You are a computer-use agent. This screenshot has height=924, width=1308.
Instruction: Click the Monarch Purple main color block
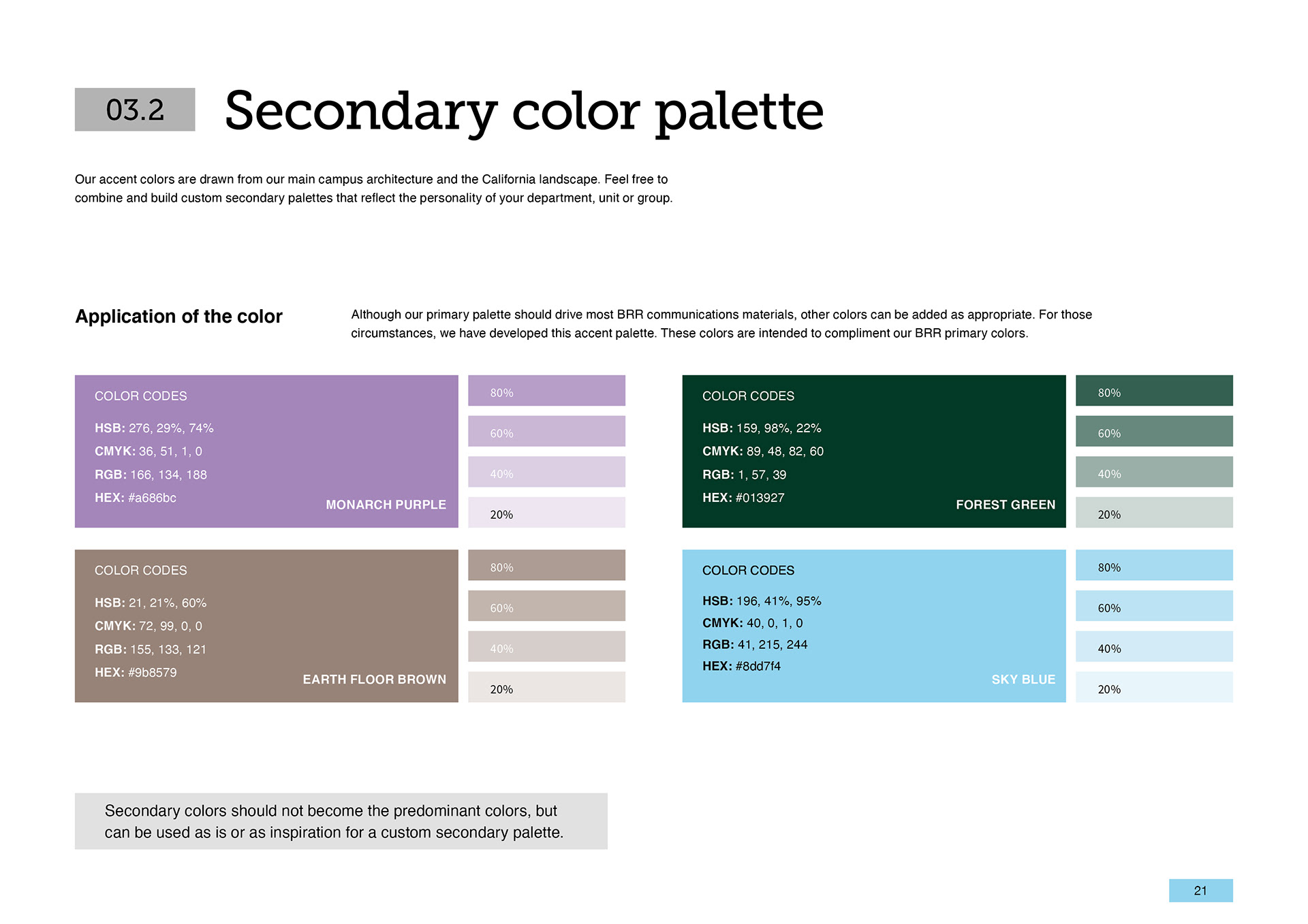tap(266, 451)
